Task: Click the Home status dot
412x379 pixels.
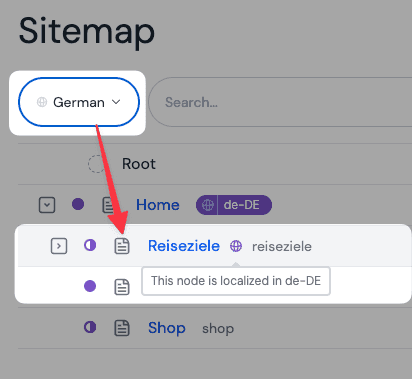Action: coord(78,204)
